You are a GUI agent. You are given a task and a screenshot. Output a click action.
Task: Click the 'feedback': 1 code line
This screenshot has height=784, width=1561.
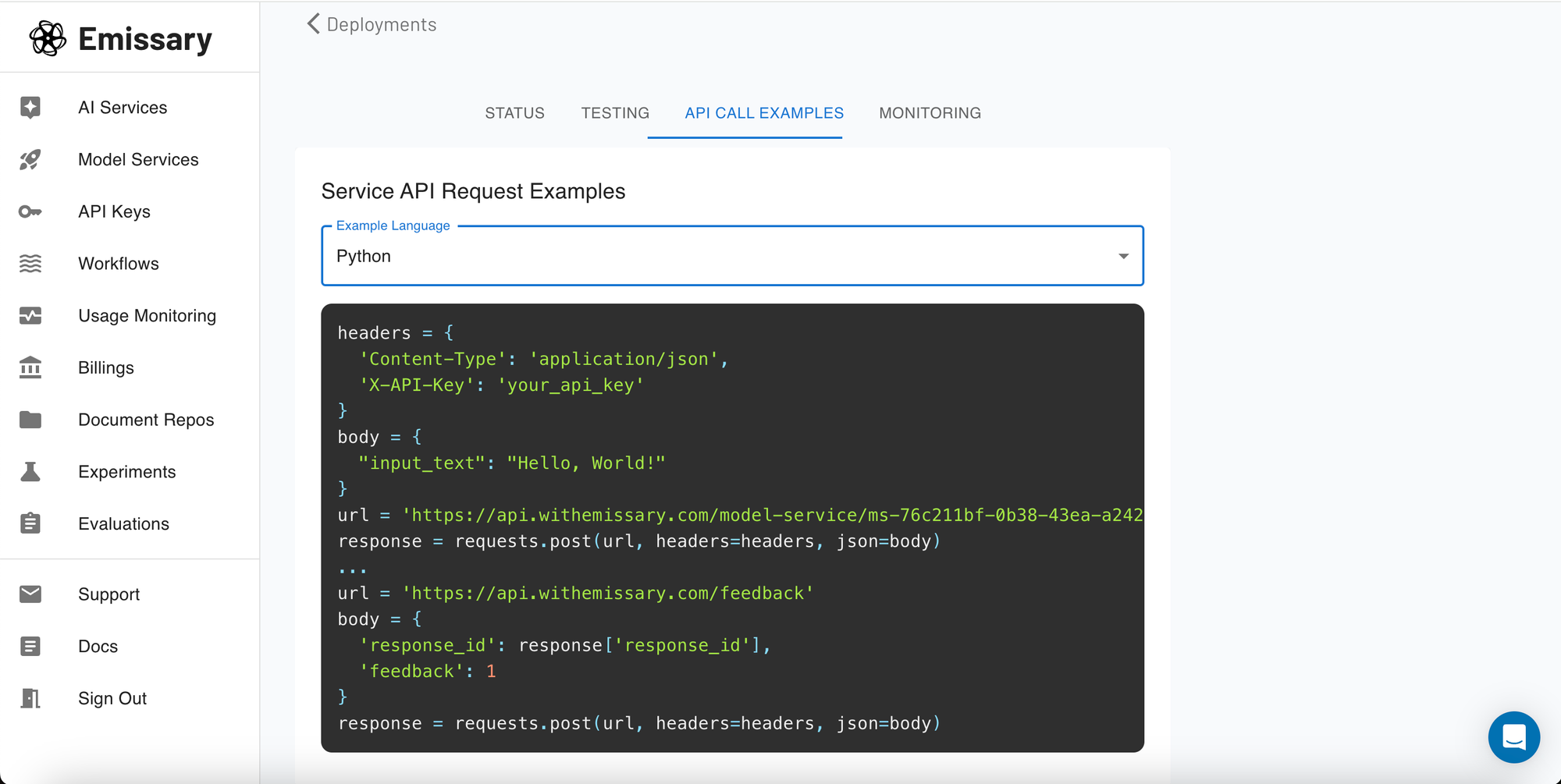pos(428,671)
